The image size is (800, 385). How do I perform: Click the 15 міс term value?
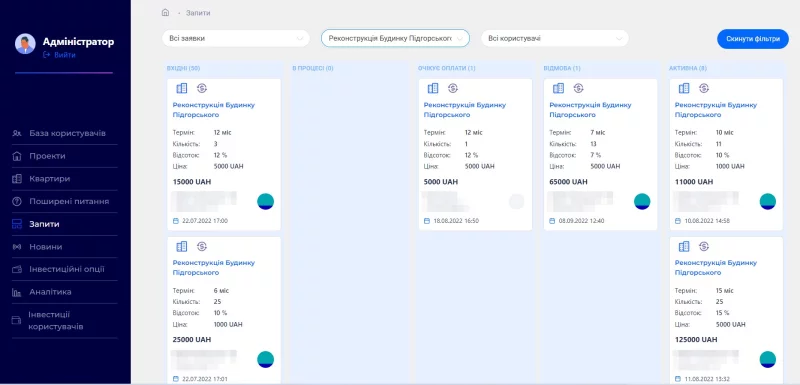pos(724,291)
